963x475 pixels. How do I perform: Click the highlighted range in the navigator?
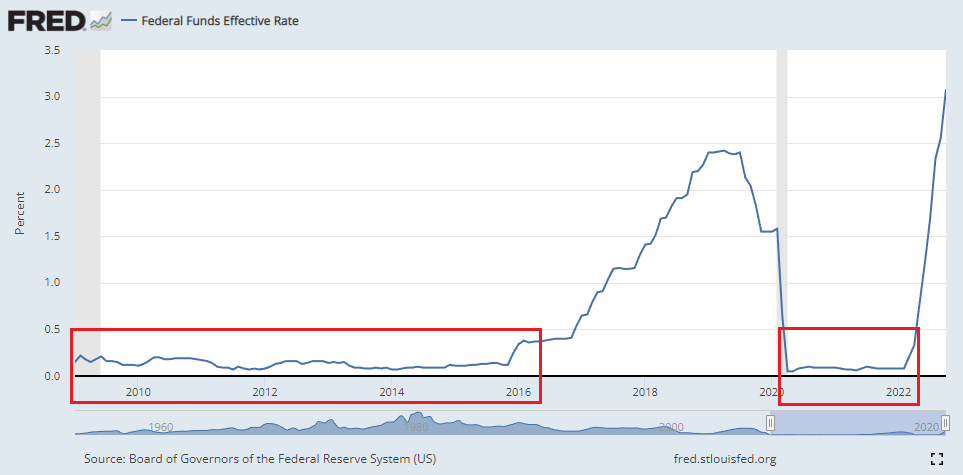click(858, 424)
